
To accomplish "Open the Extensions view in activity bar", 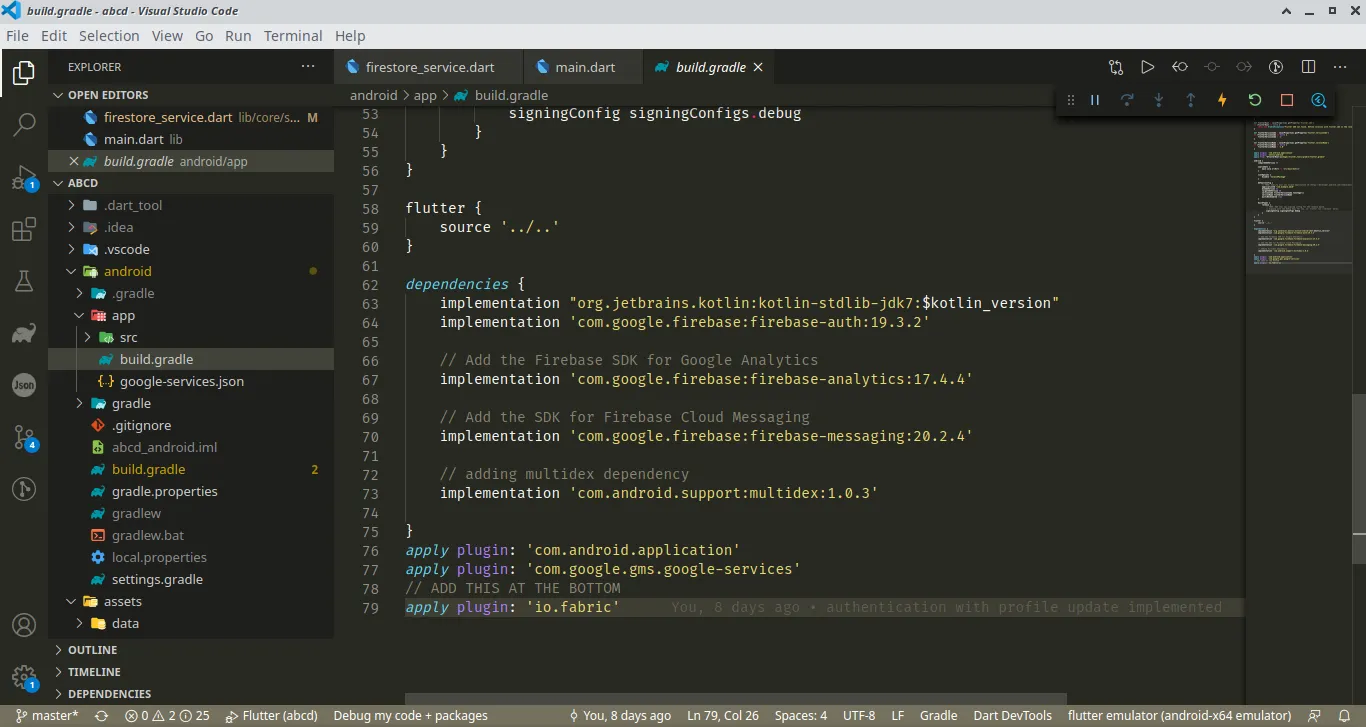I will (23, 230).
